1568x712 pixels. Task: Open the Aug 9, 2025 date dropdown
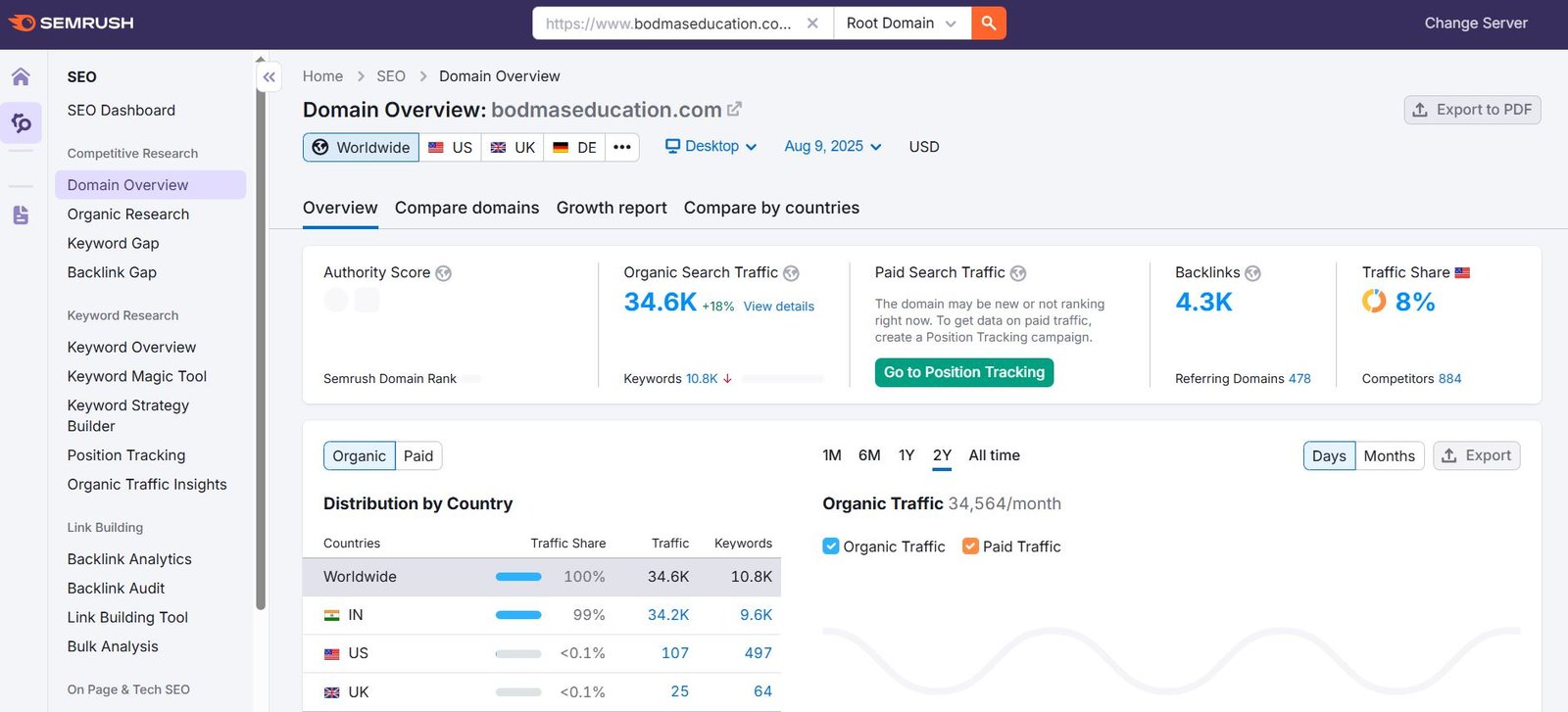point(833,146)
